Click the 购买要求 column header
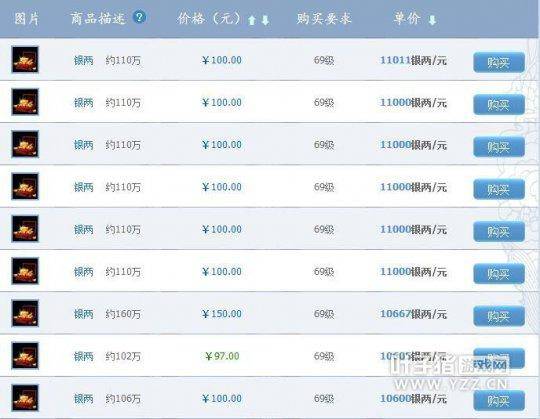This screenshot has height=419, width=540. (324, 18)
